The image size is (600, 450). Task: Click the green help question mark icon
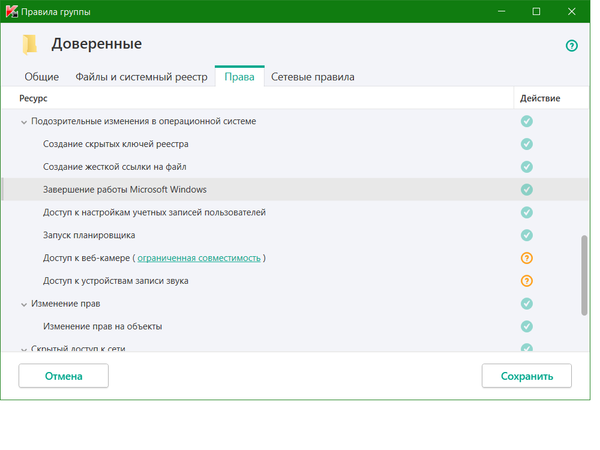(572, 46)
